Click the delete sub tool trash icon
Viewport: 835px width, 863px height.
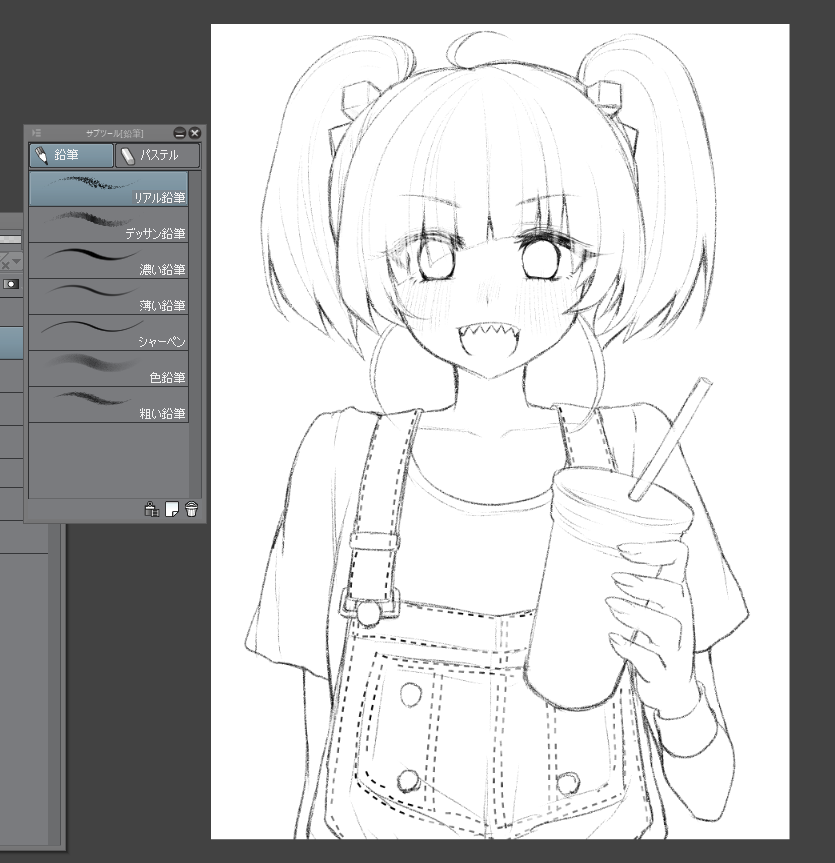[x=191, y=509]
